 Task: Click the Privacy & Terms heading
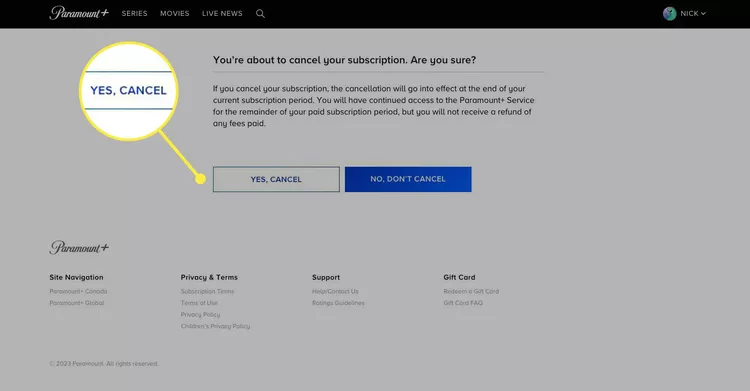(209, 277)
